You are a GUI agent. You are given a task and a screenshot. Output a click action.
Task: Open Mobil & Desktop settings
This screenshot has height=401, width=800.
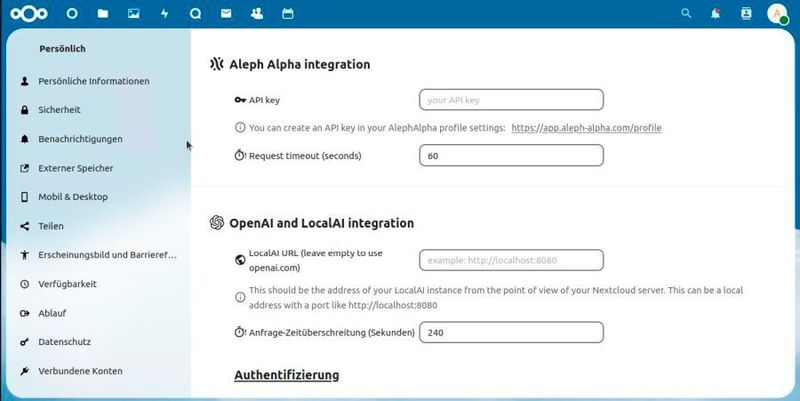(73, 197)
